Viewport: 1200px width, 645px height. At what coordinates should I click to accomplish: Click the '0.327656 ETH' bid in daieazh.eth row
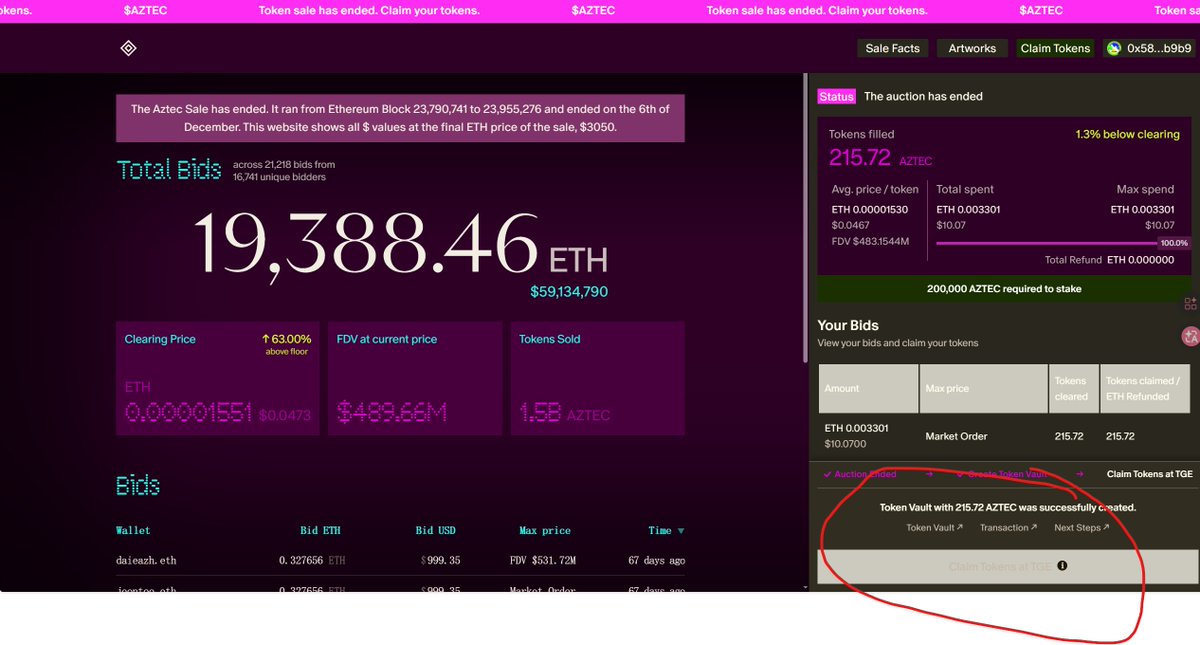pyautogui.click(x=312, y=561)
